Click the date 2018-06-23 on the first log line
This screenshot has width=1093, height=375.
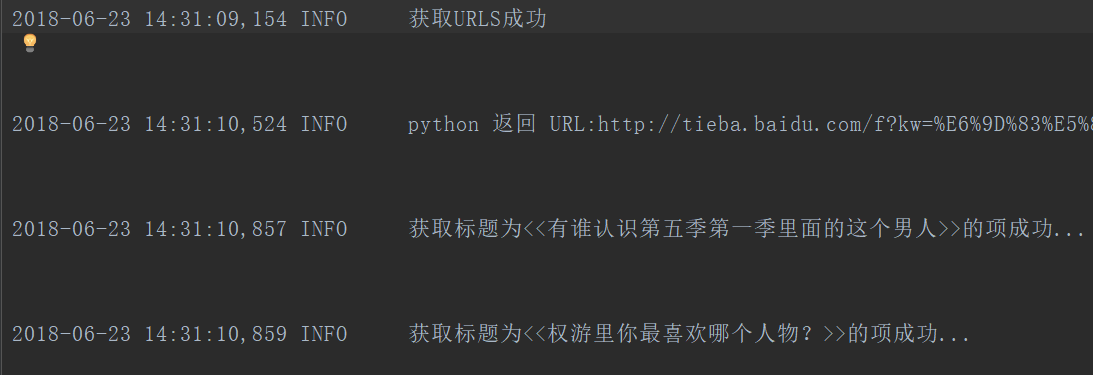(71, 20)
